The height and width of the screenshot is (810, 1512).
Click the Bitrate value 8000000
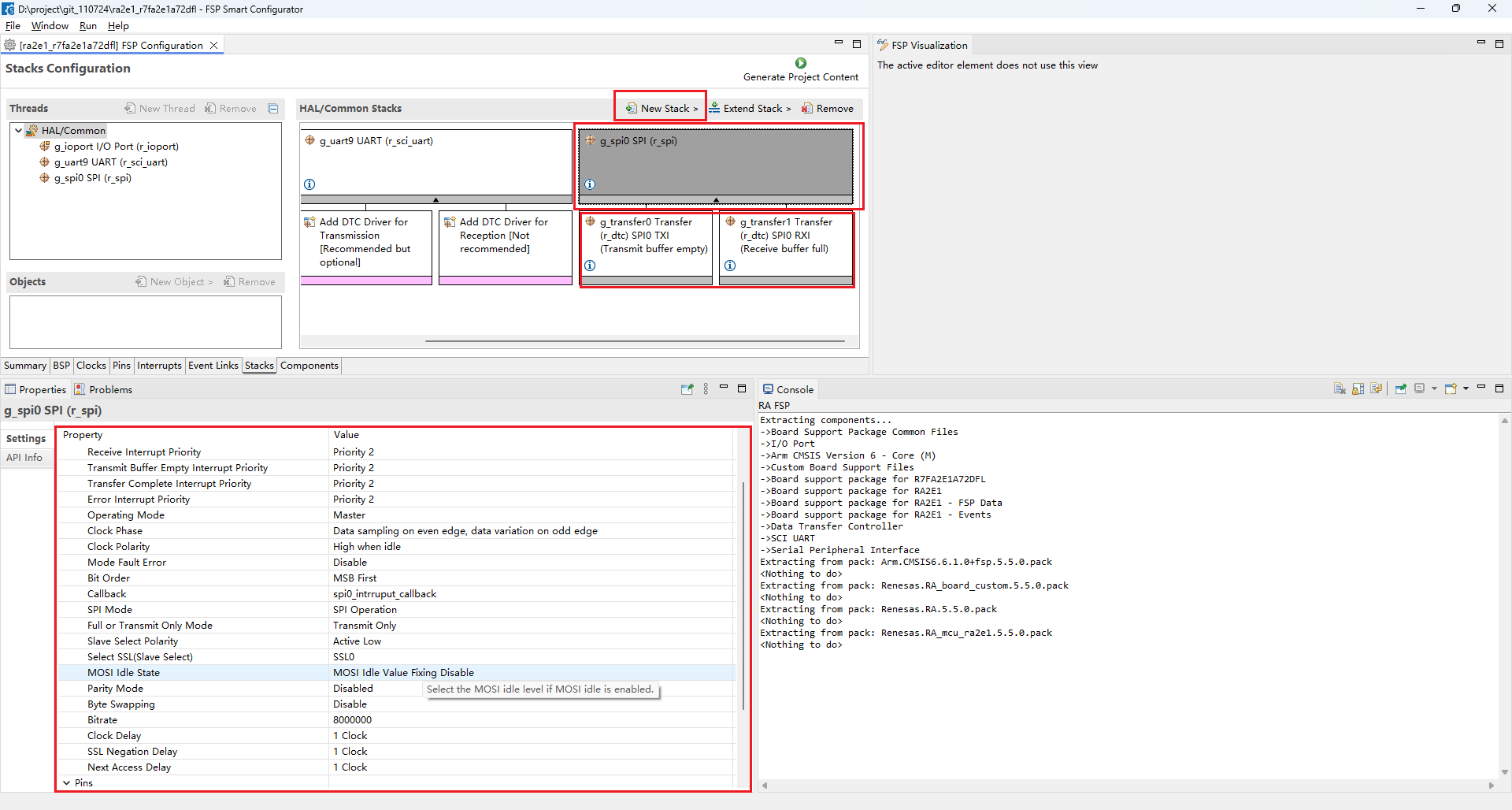coord(352,720)
